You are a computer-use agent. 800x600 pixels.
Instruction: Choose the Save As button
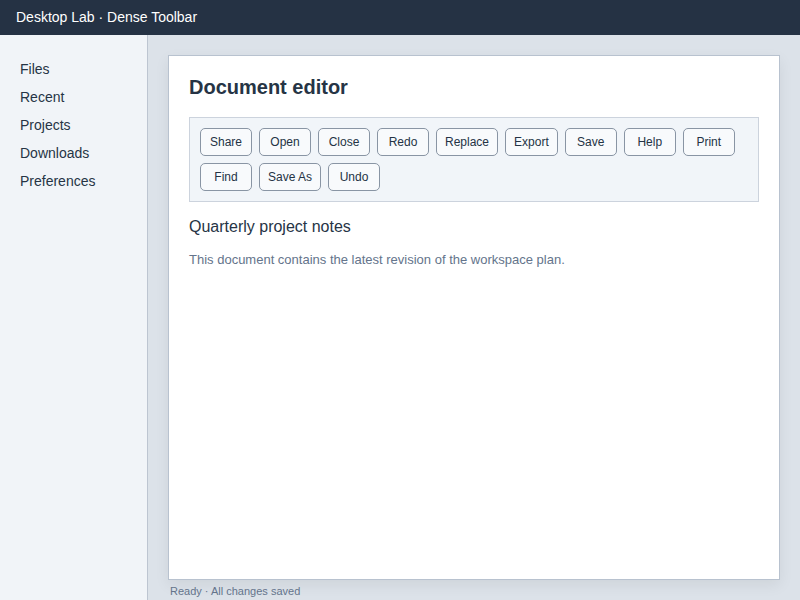coord(290,177)
